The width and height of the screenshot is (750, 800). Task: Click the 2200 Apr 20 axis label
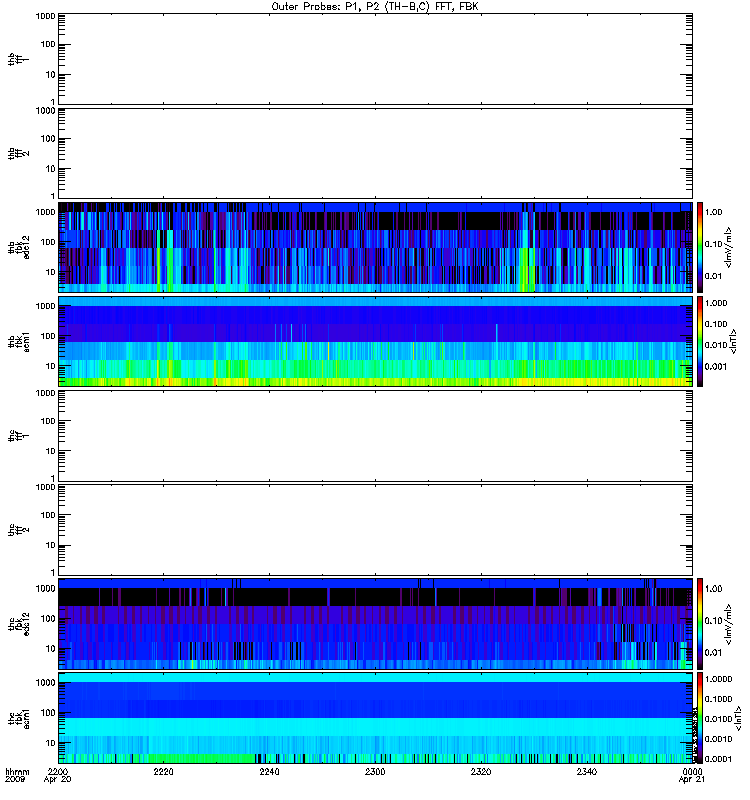coord(58,776)
